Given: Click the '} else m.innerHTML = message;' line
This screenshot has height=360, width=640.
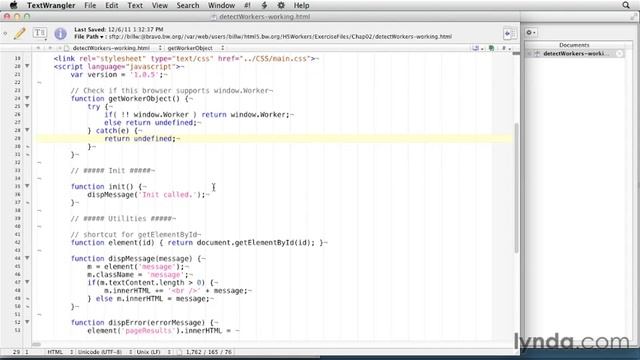Looking at the screenshot, I should pos(149,299).
